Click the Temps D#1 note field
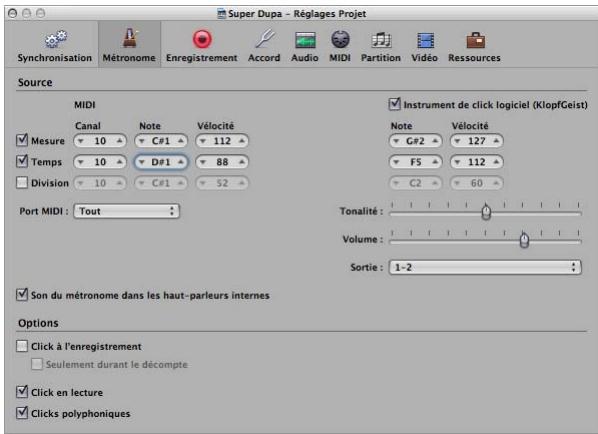This screenshot has height=434, width=598. coord(161,162)
